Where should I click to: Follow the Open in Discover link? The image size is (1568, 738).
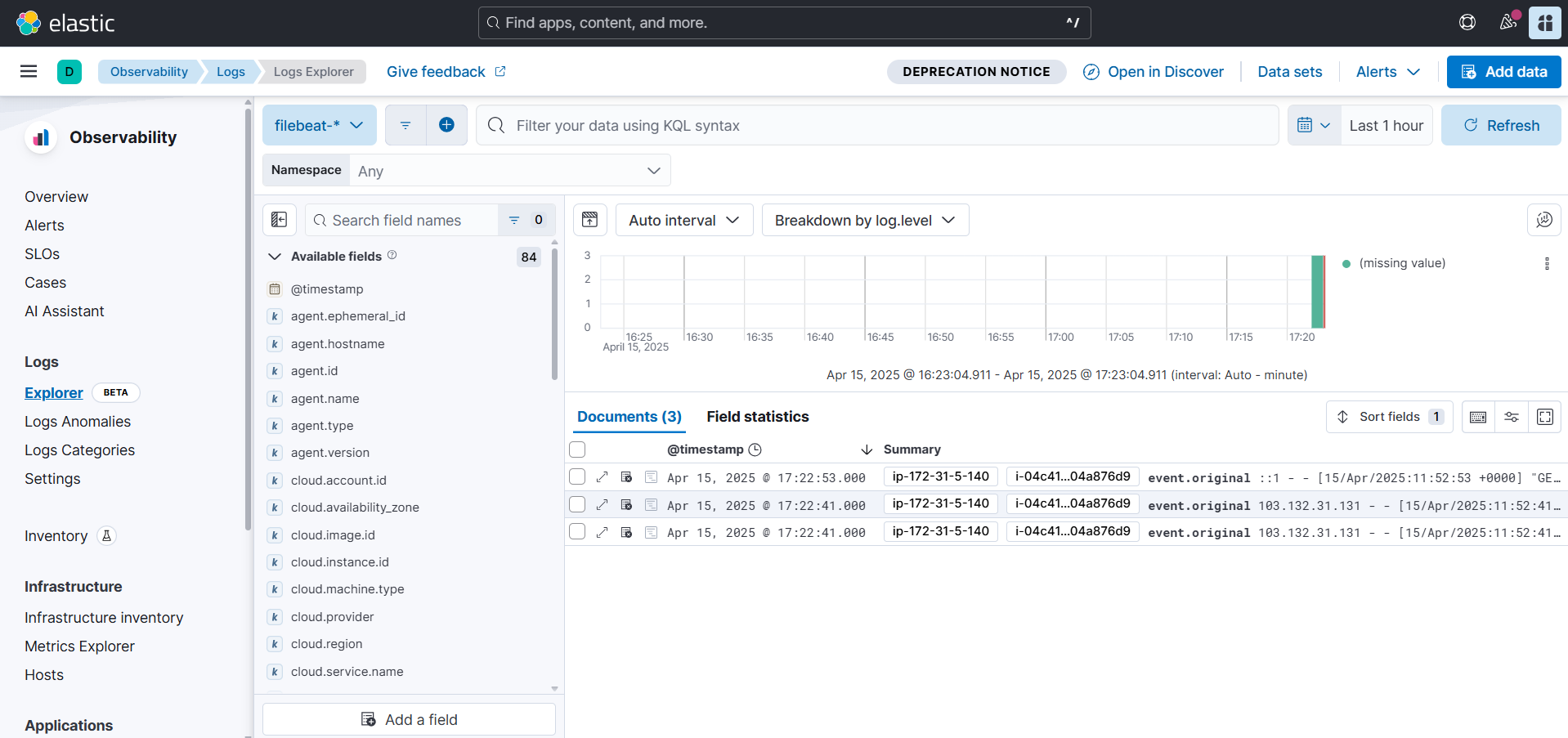(1153, 72)
